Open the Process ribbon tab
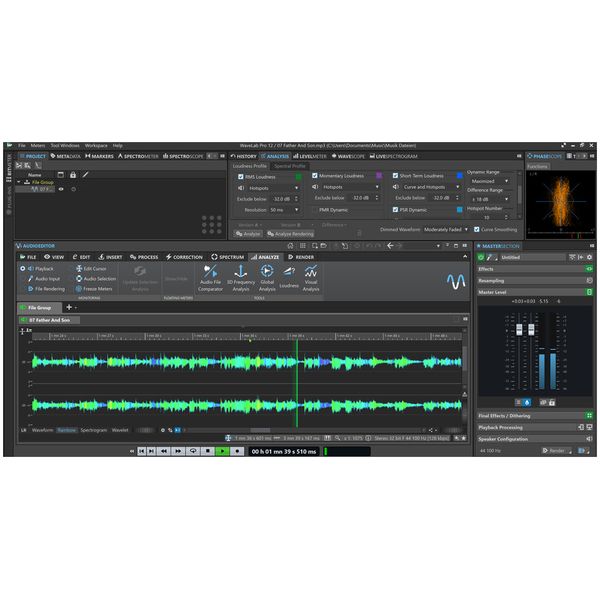This screenshot has height=600, width=600. 144,257
